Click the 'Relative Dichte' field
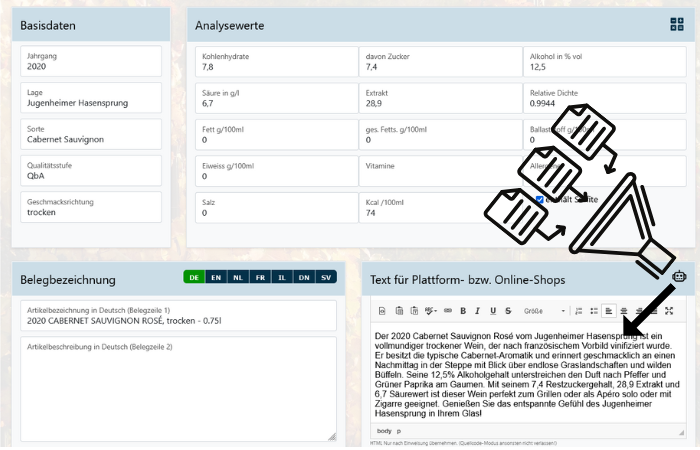Image resolution: width=700 pixels, height=450 pixels. click(x=604, y=98)
